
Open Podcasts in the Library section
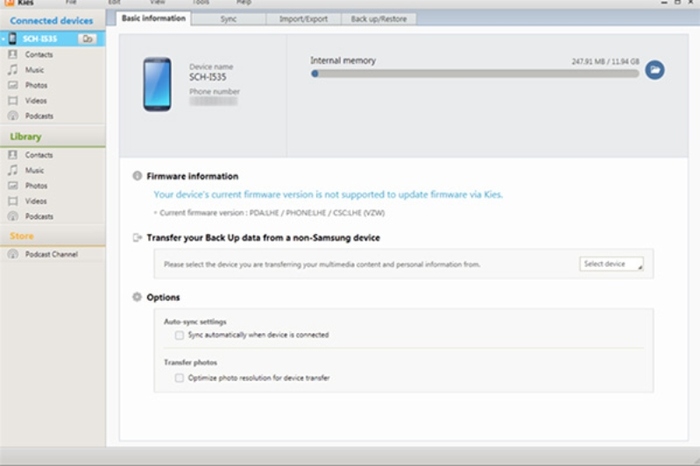pos(38,216)
